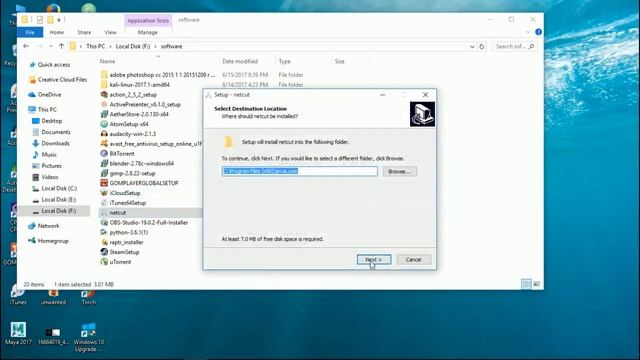Screen dimensions: 640x360
Task: Expand address bar history dropdown
Action: (x=472, y=47)
